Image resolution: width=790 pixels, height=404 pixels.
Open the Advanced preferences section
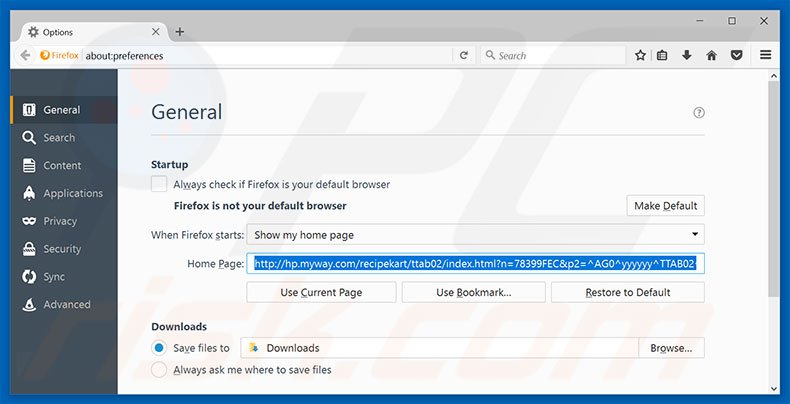[63, 304]
